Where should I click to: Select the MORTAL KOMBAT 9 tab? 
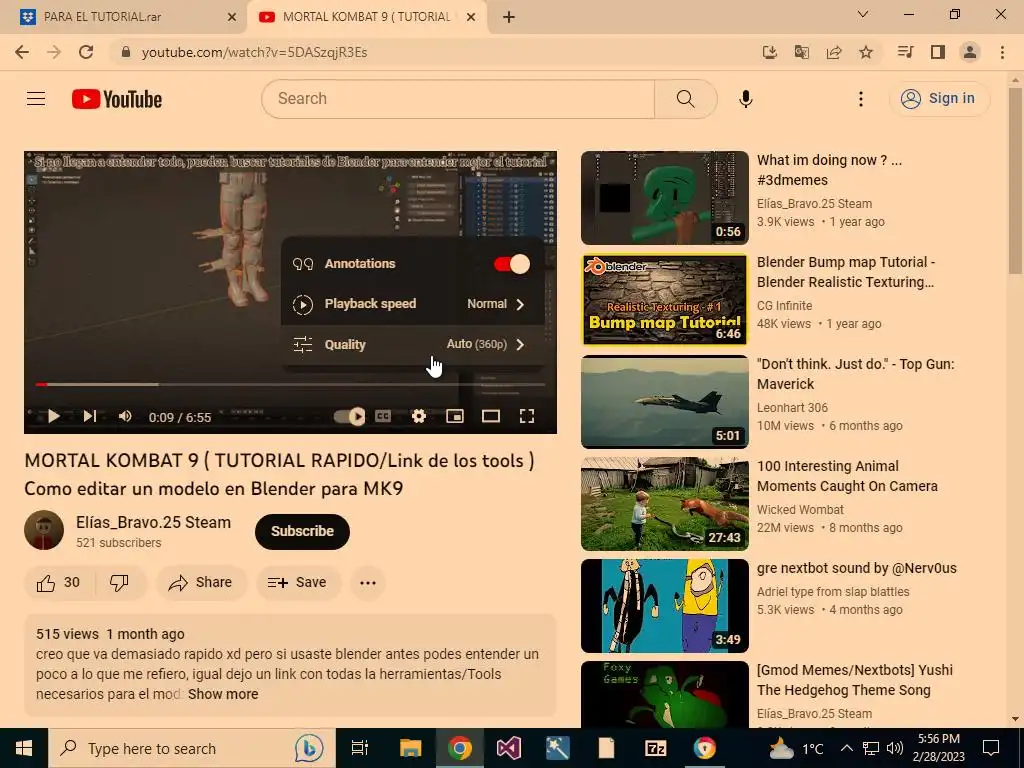coord(366,17)
